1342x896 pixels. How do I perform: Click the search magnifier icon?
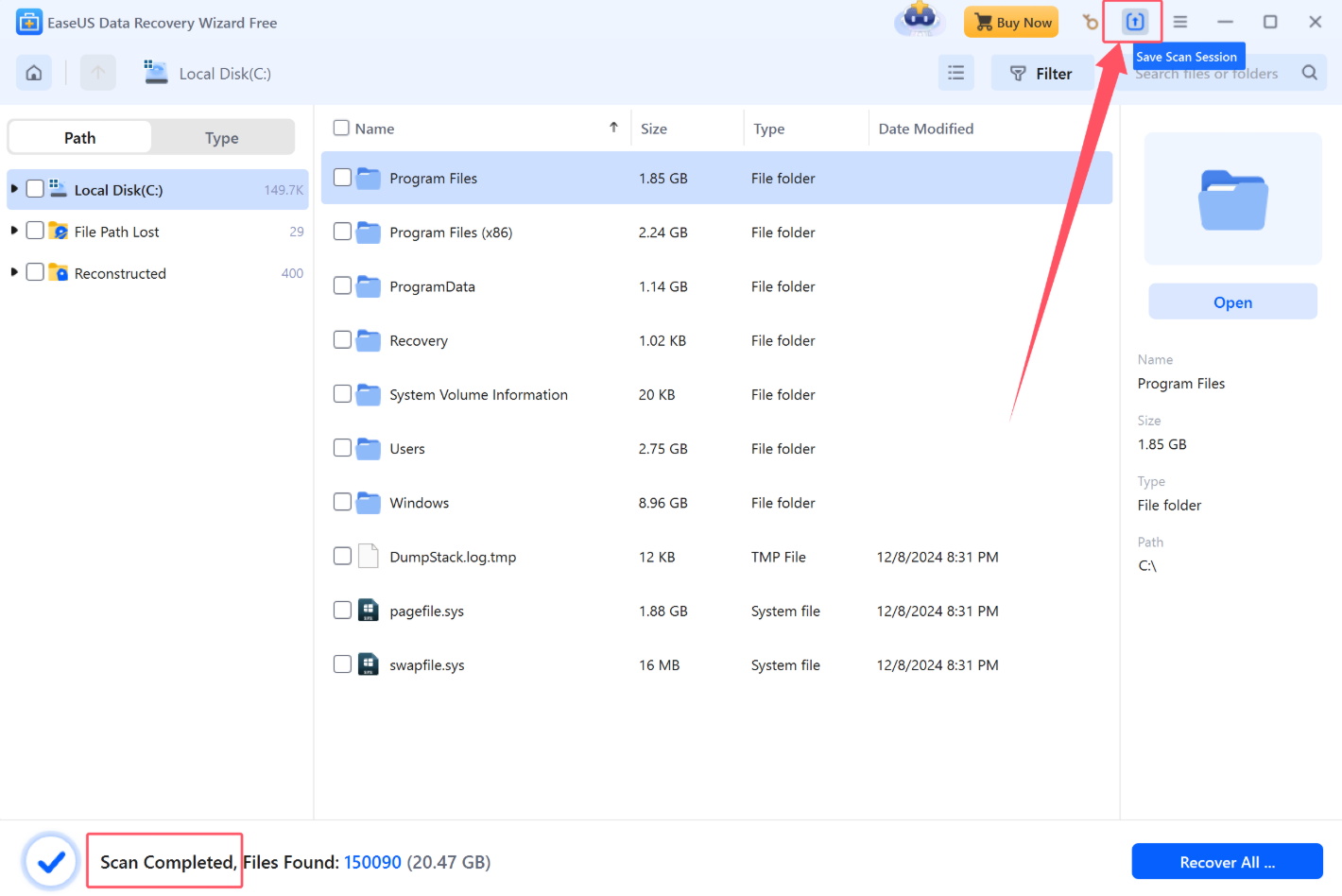pyautogui.click(x=1309, y=73)
